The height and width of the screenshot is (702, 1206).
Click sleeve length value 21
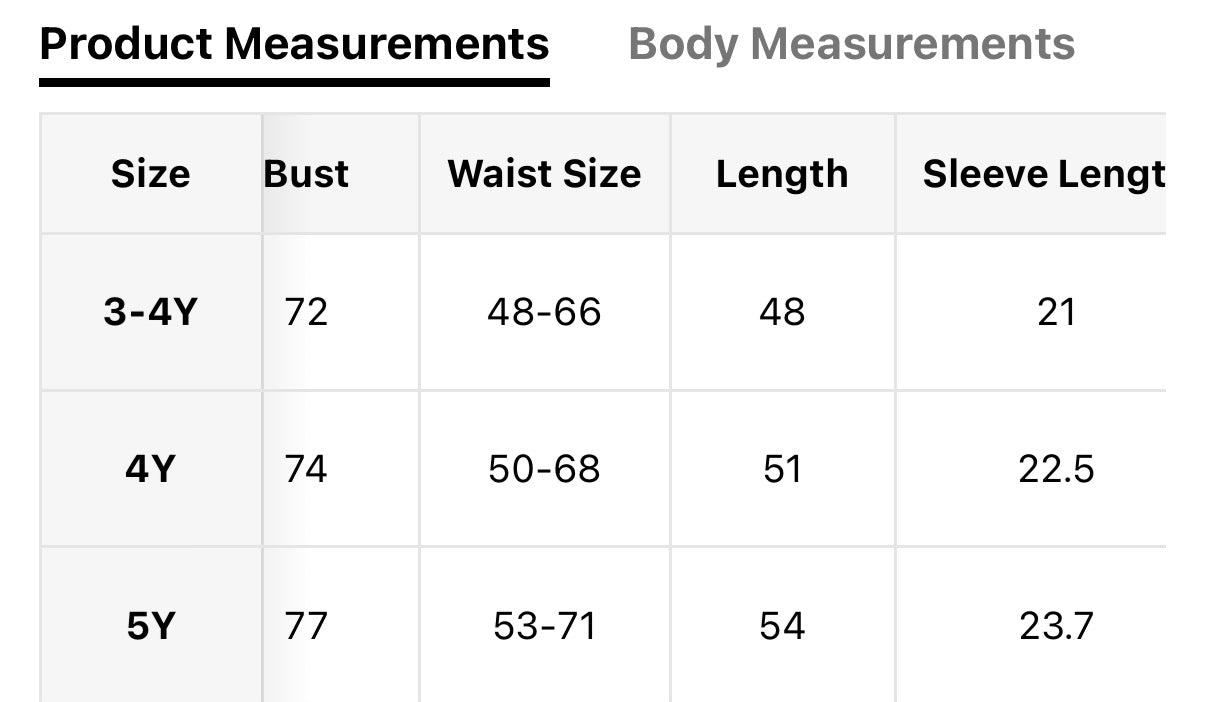tap(1056, 312)
